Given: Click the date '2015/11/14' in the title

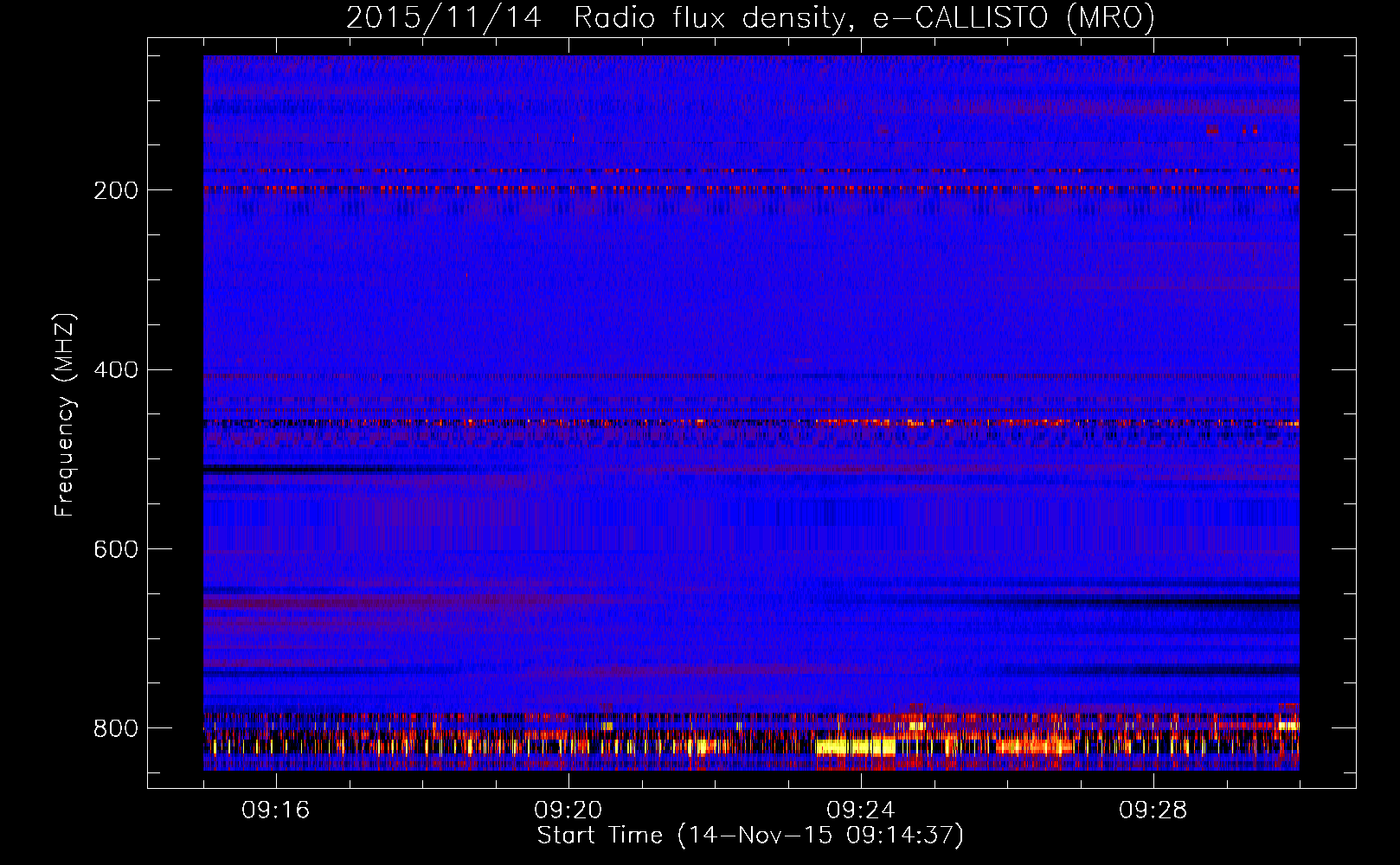Looking at the screenshot, I should point(444,18).
